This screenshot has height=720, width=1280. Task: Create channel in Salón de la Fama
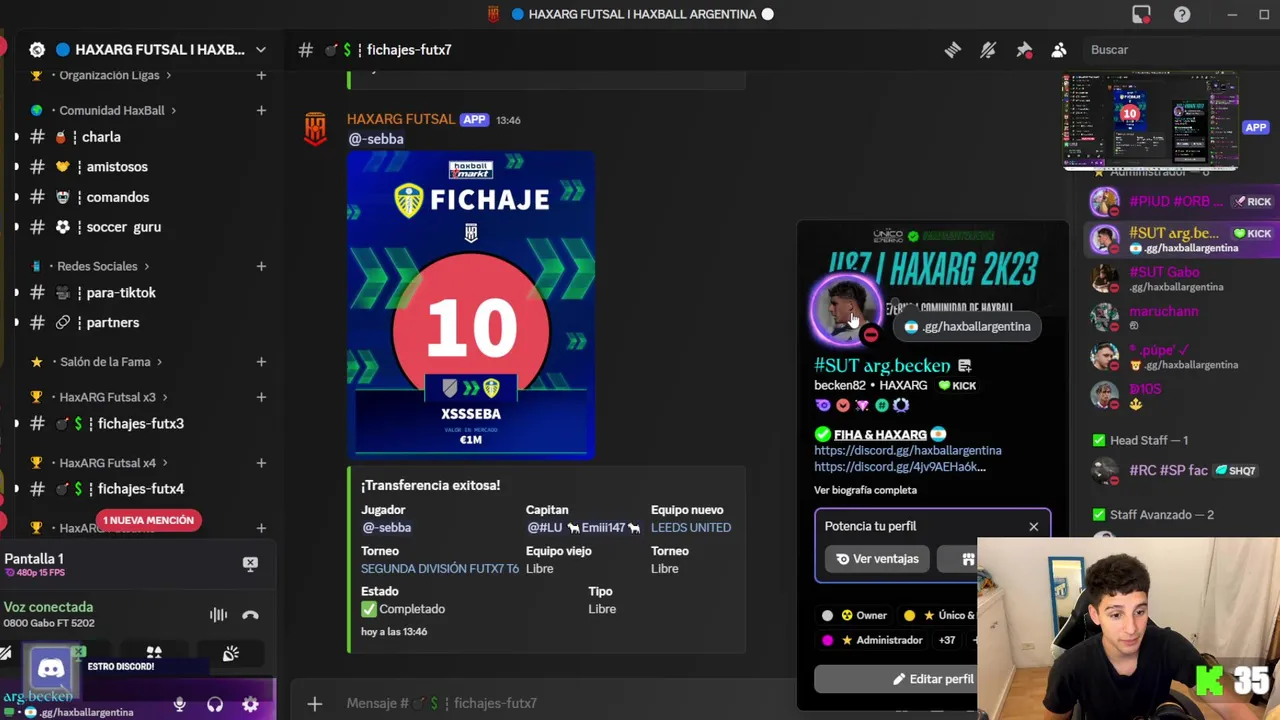pos(261,362)
